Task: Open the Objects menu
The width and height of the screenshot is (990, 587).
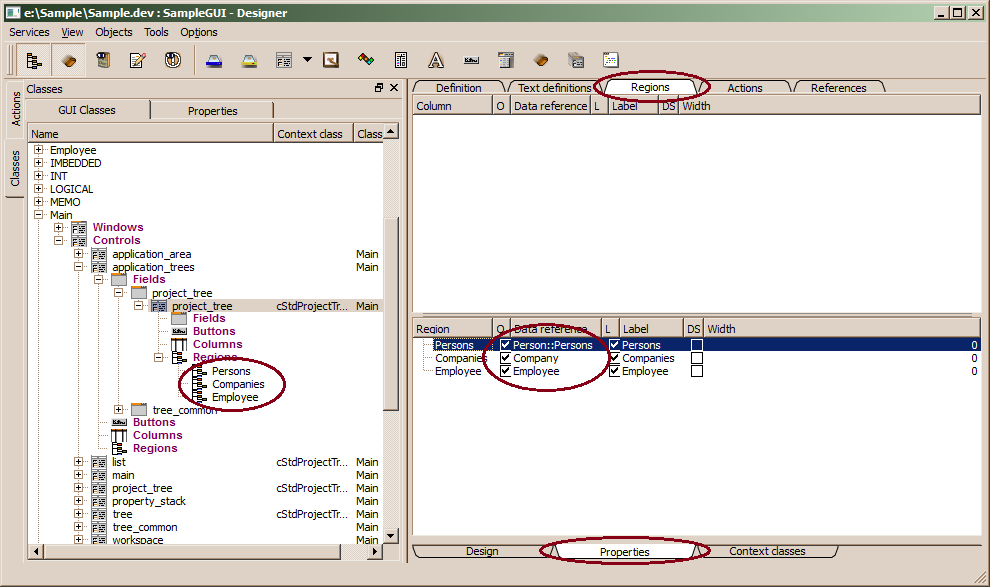Action: (113, 32)
